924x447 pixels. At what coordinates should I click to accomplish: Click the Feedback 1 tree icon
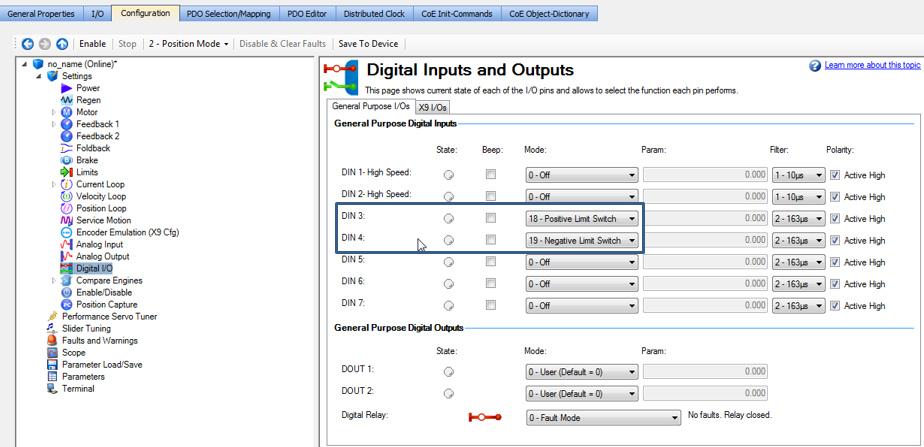pos(66,124)
